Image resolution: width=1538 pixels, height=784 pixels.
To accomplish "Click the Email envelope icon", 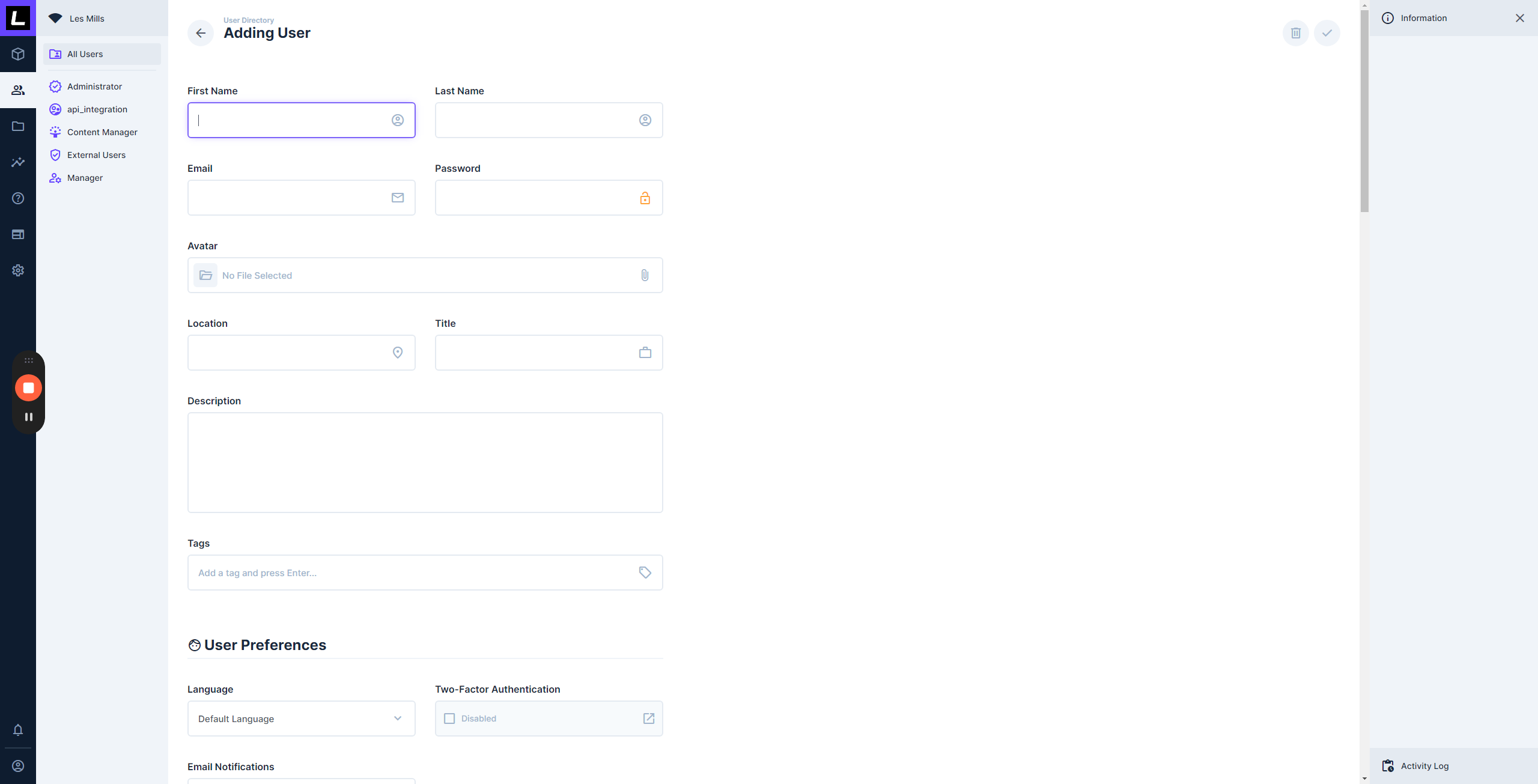I will pyautogui.click(x=398, y=198).
